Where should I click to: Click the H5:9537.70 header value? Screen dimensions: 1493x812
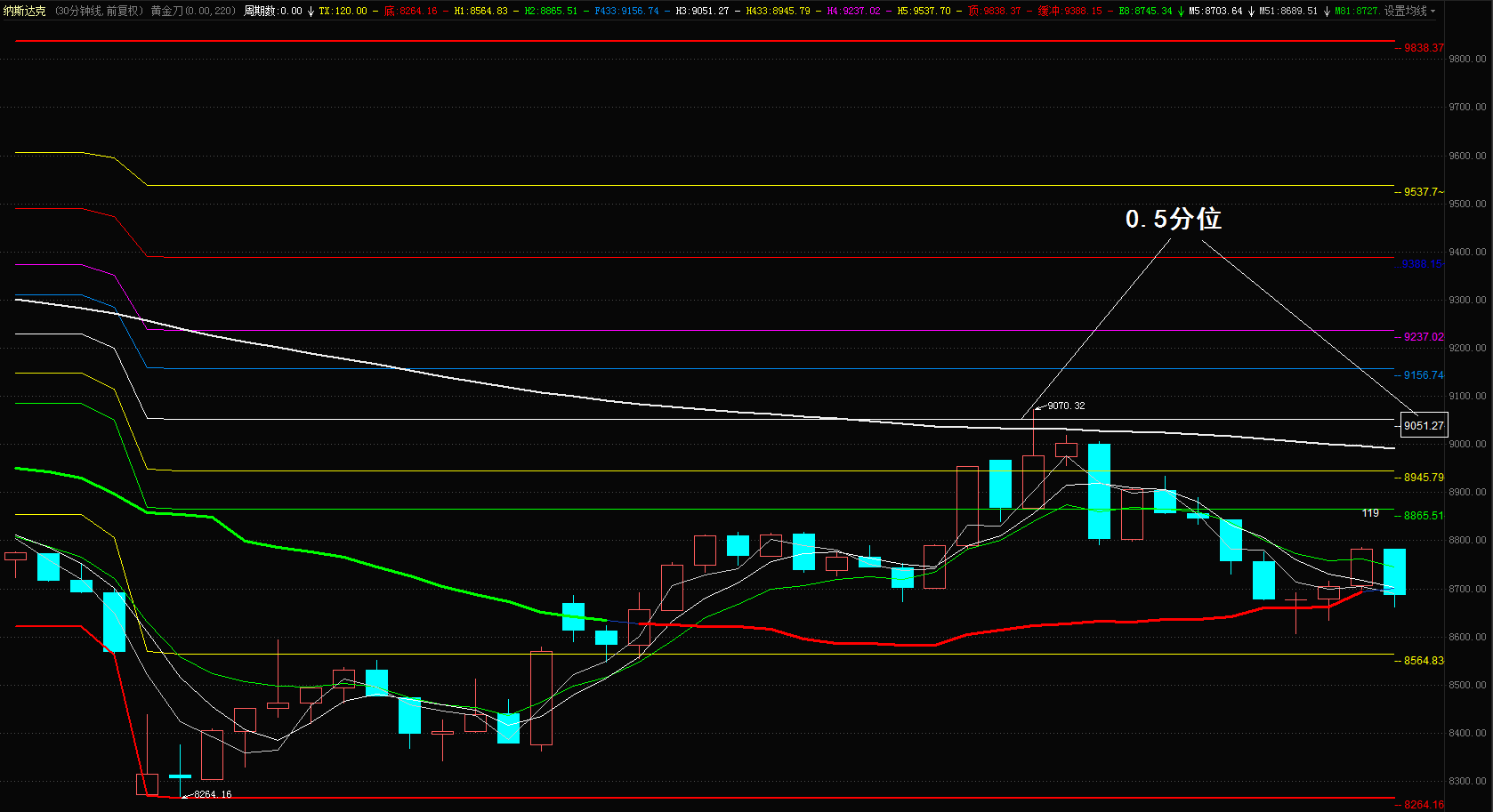pyautogui.click(x=924, y=11)
